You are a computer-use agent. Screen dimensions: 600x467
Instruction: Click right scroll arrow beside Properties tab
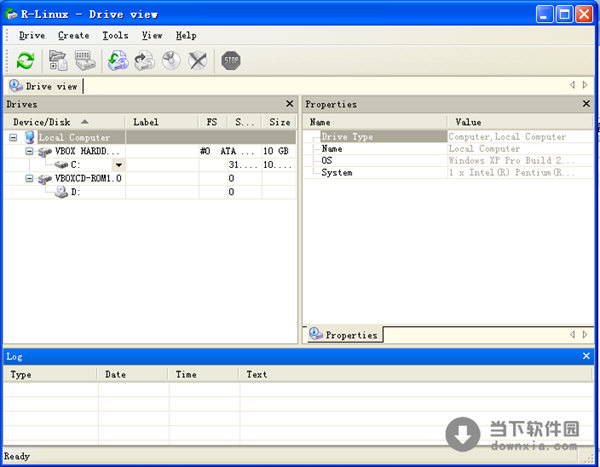coord(585,335)
